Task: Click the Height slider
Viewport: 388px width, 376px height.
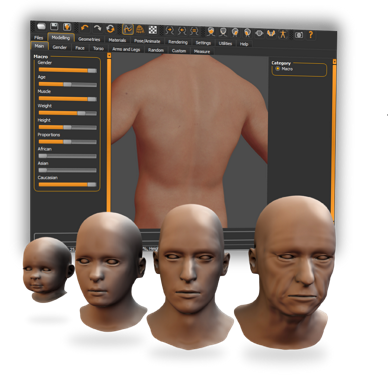Action: coord(68,127)
